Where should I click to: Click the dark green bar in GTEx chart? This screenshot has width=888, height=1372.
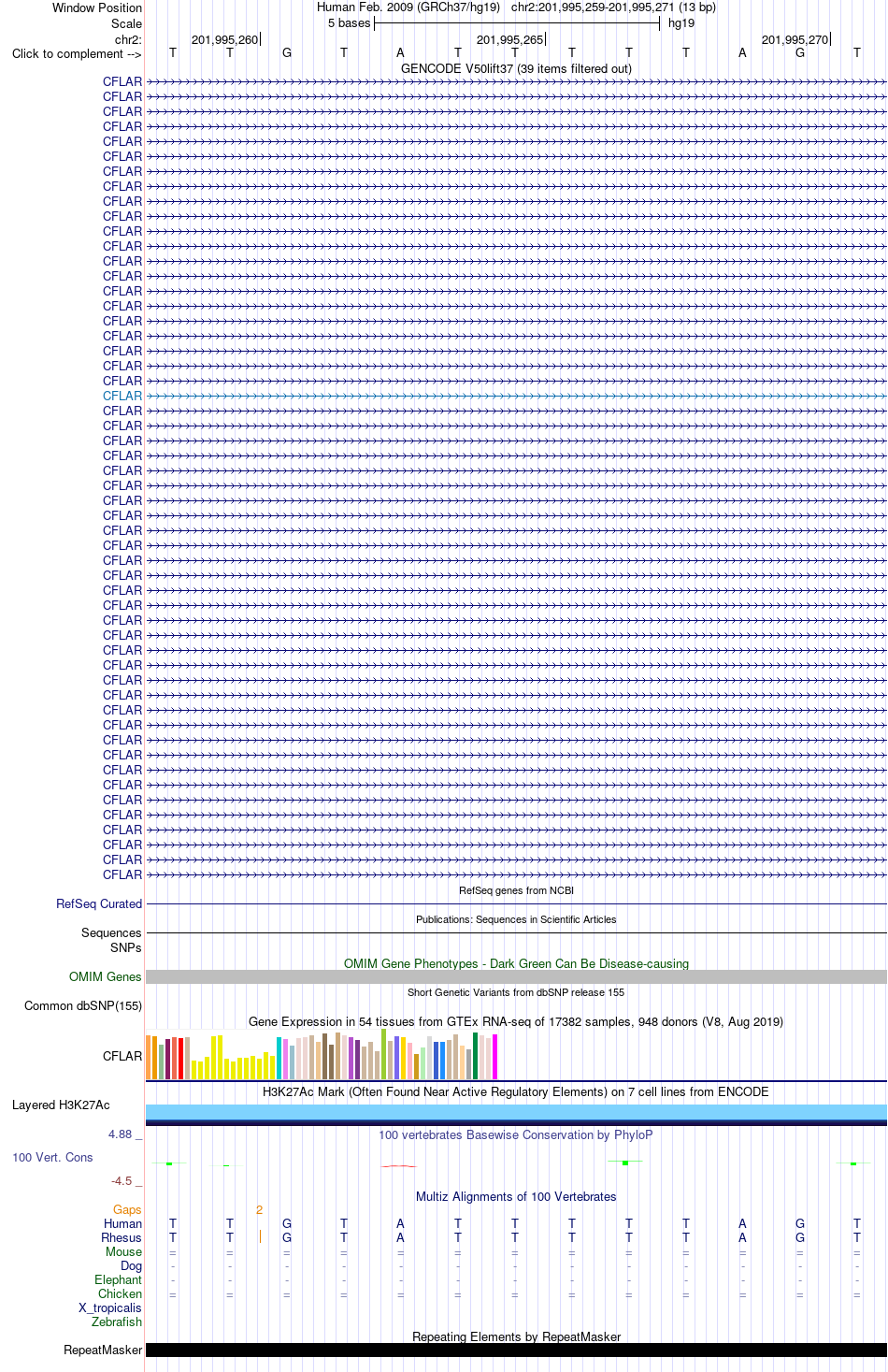click(x=475, y=1056)
